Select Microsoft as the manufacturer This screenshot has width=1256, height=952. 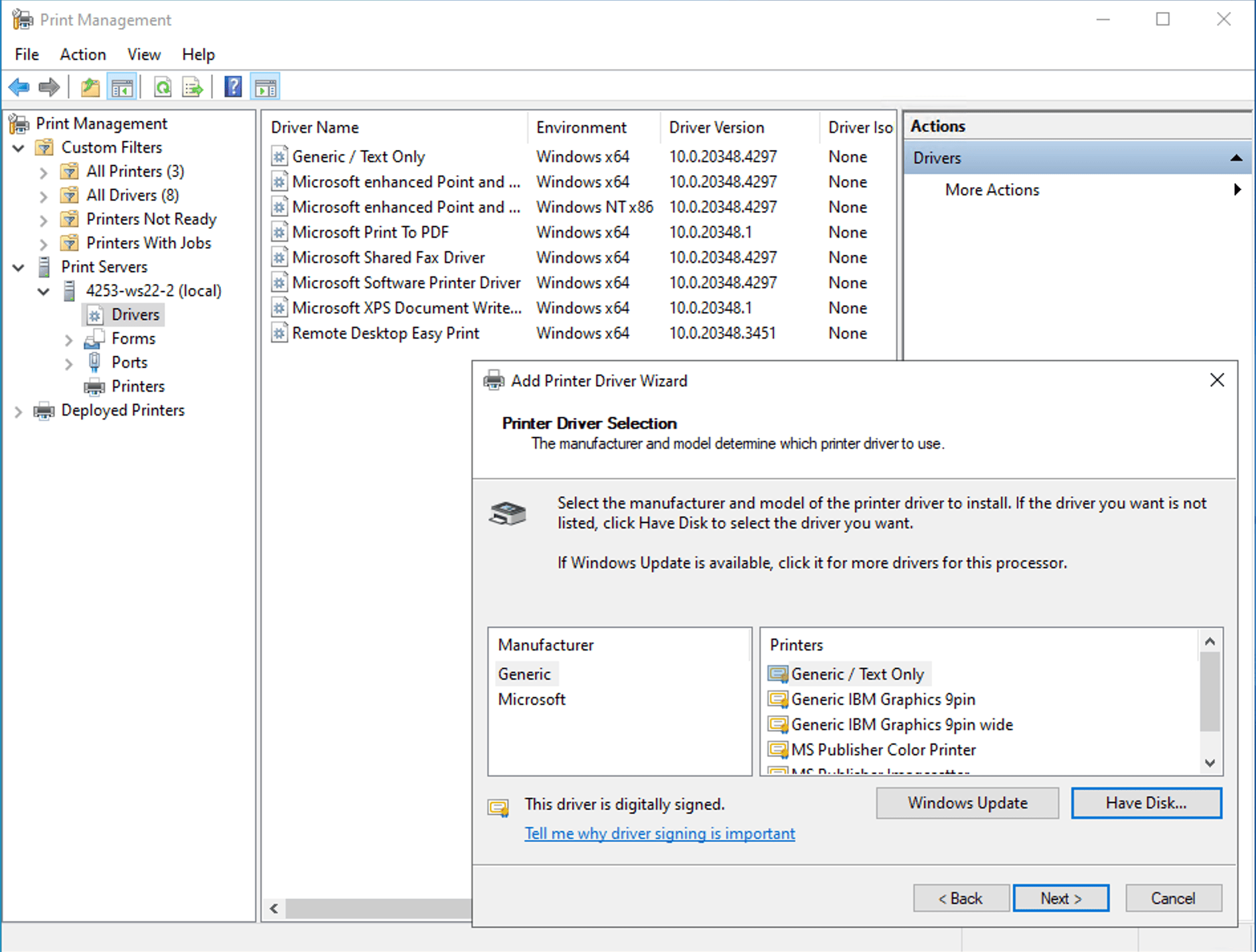click(x=531, y=699)
